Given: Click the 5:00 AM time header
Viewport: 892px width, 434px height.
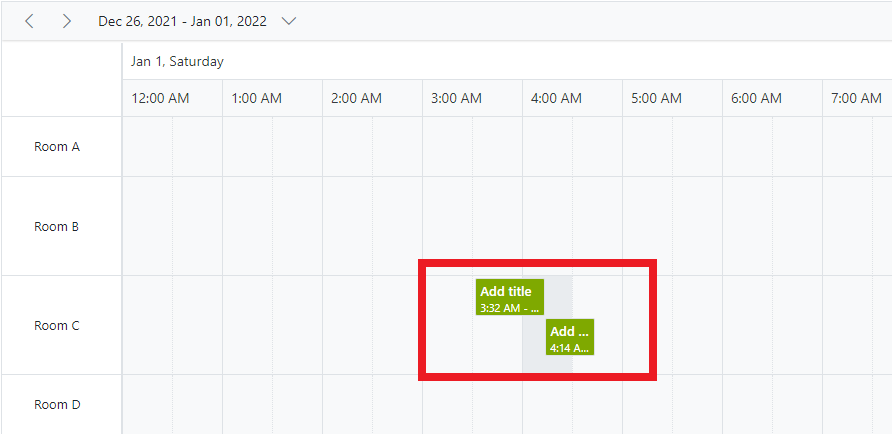Looking at the screenshot, I should pos(656,98).
